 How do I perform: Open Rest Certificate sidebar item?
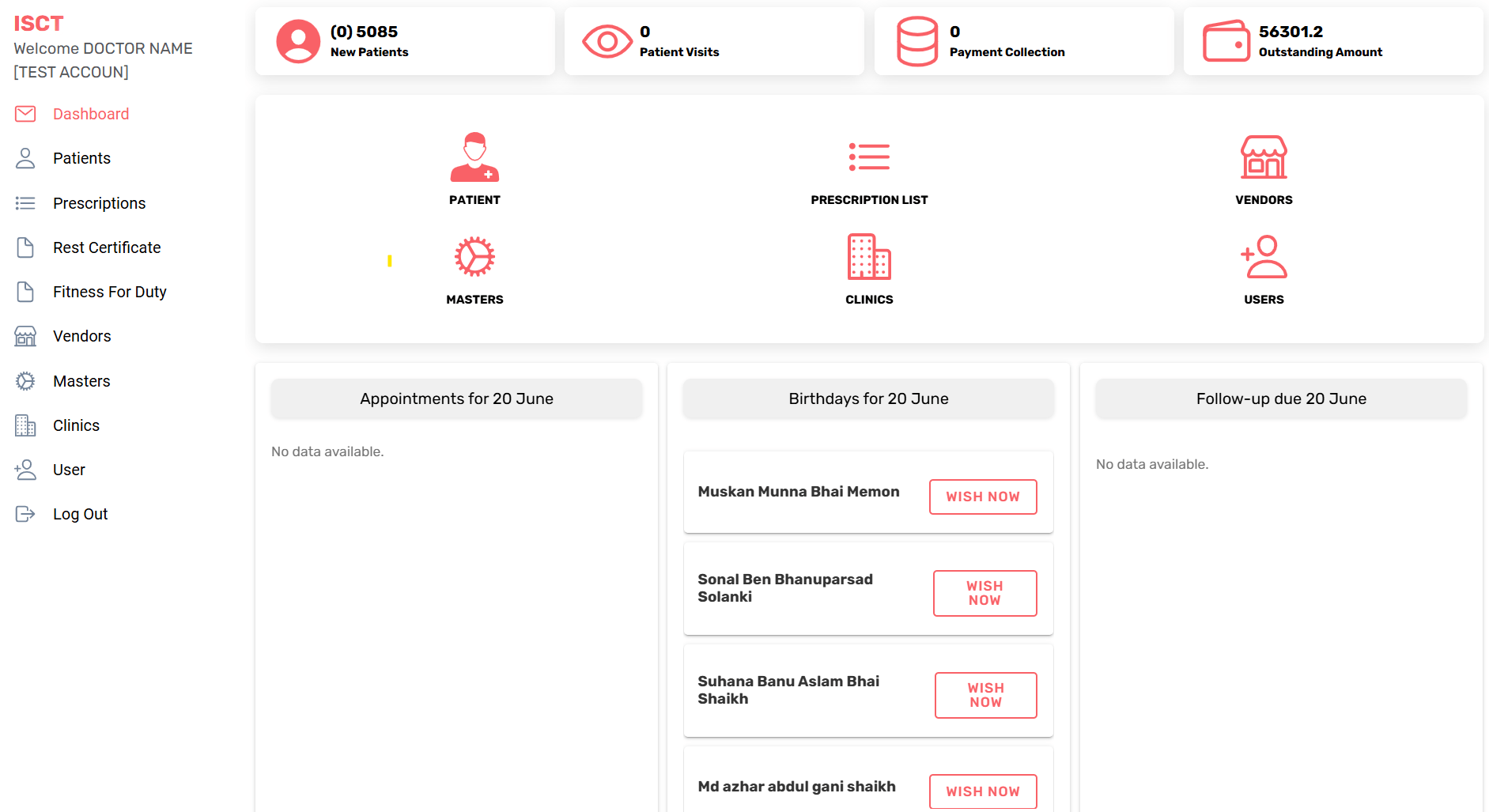pos(107,247)
